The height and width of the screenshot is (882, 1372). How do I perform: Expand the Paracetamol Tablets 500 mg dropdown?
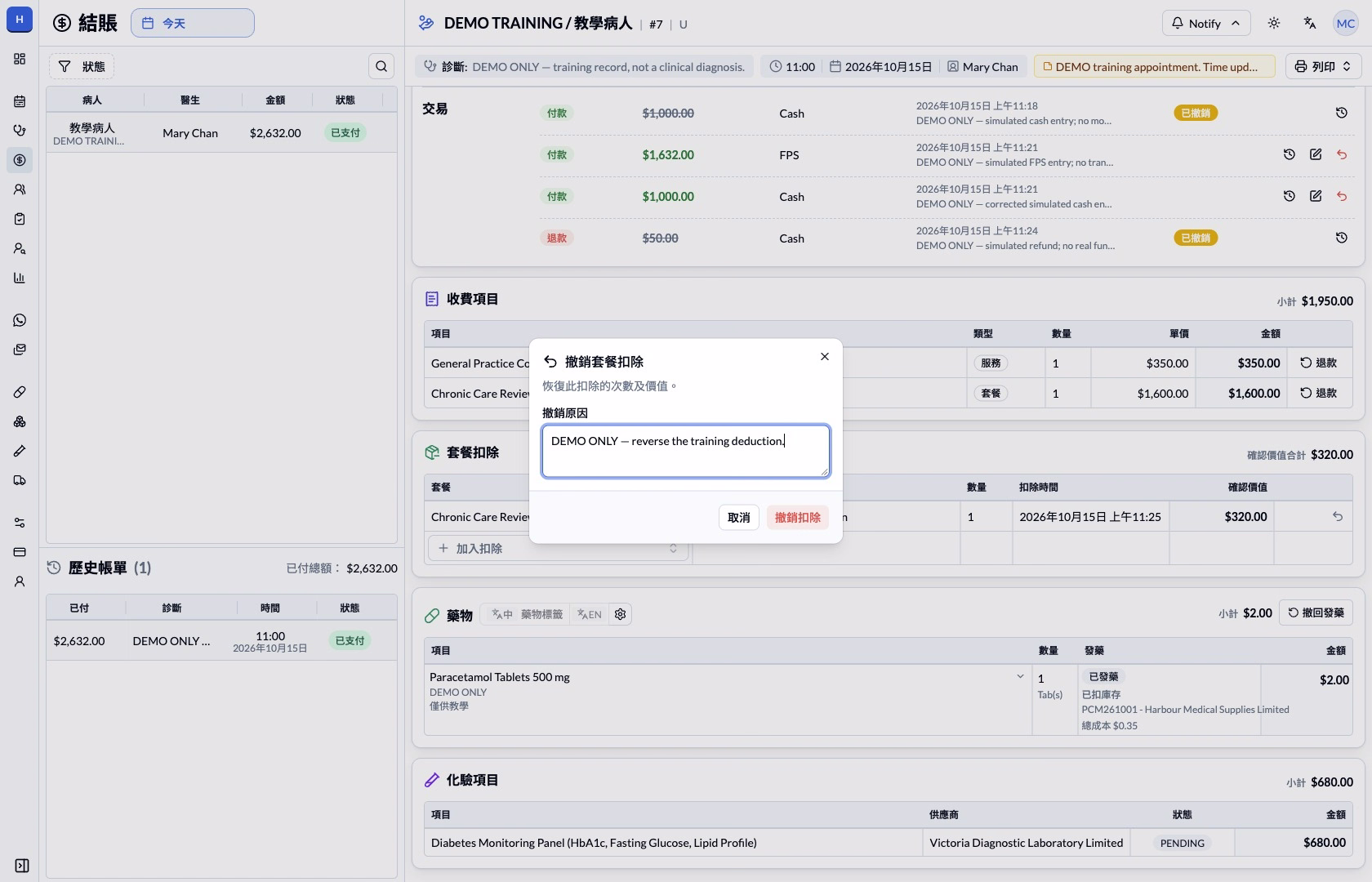pos(1020,676)
